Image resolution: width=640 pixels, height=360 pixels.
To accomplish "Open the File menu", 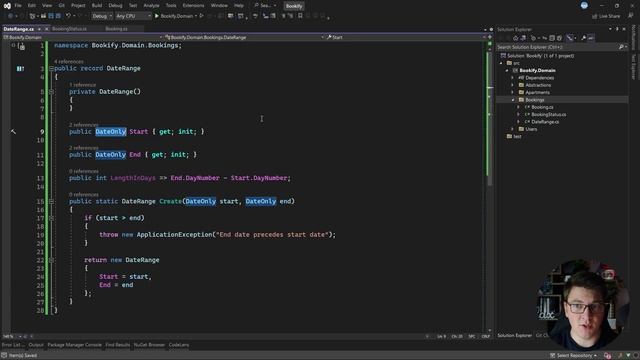I will point(18,6).
